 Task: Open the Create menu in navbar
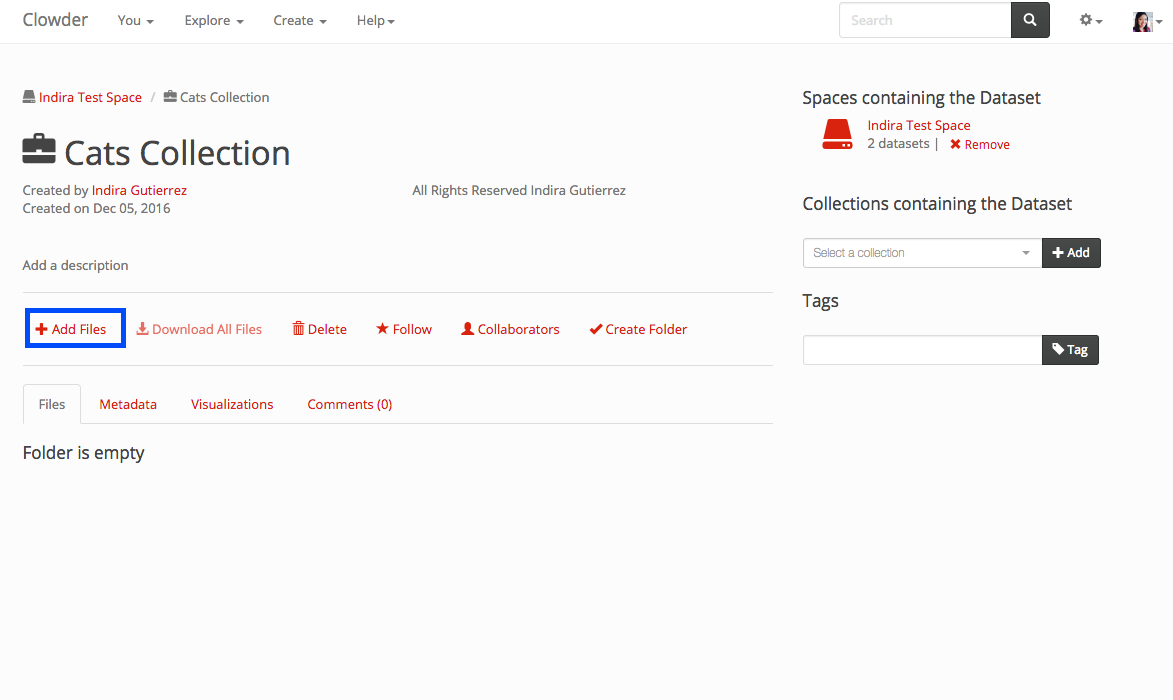pos(300,21)
